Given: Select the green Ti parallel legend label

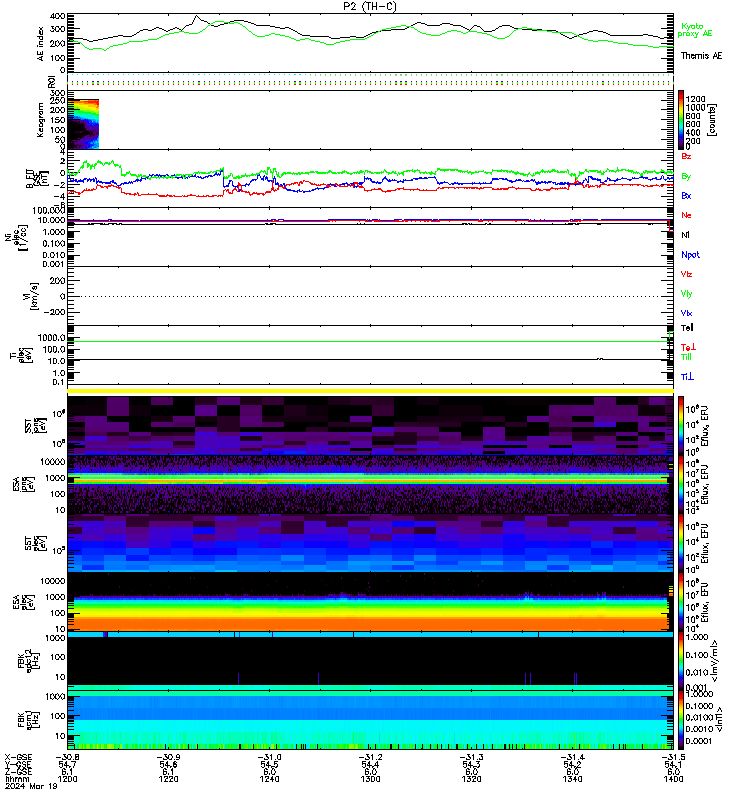Looking at the screenshot, I should [686, 357].
